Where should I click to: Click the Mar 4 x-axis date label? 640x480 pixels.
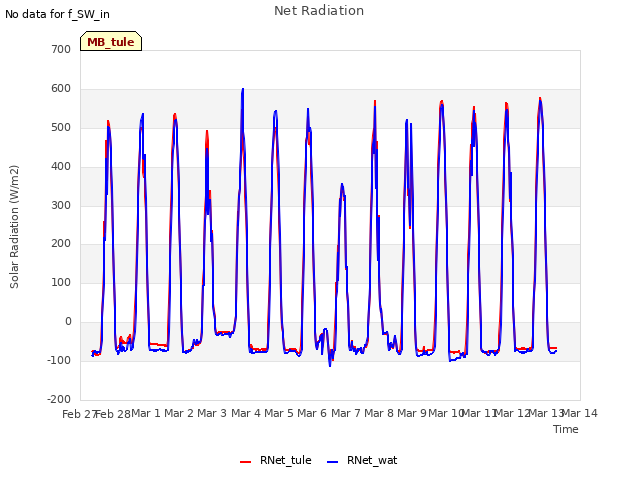pos(246,413)
